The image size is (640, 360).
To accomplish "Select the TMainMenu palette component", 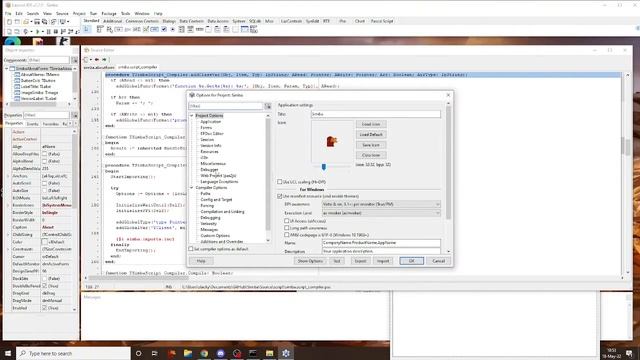I will (x=100, y=29).
